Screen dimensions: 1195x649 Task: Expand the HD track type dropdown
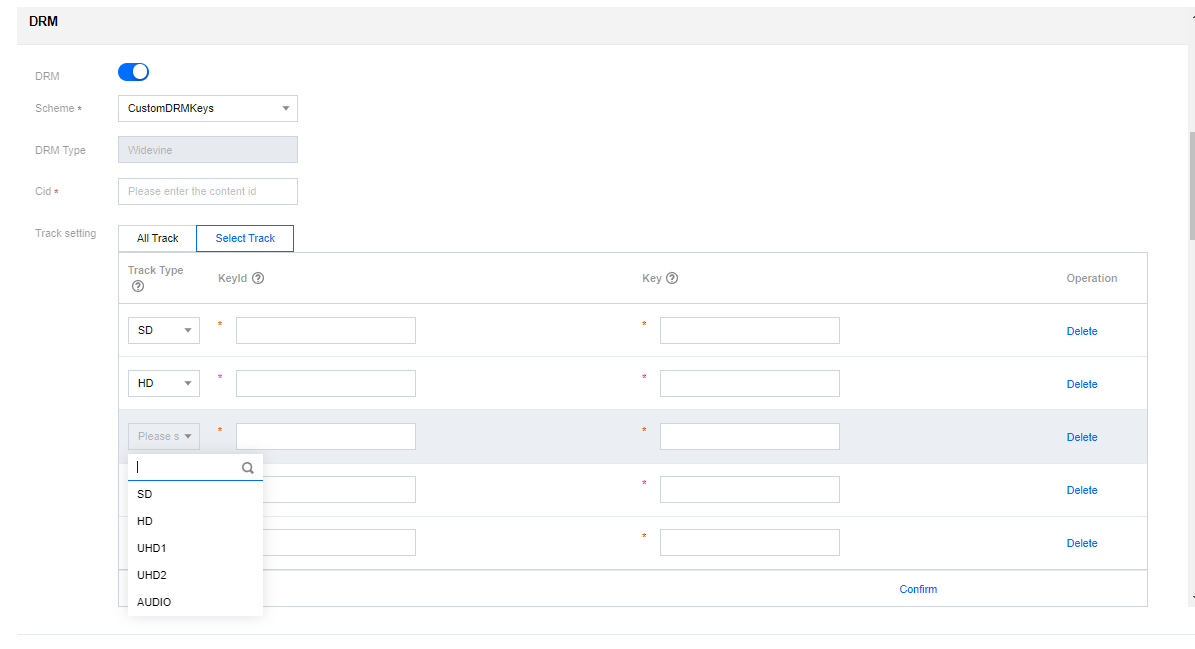point(164,384)
